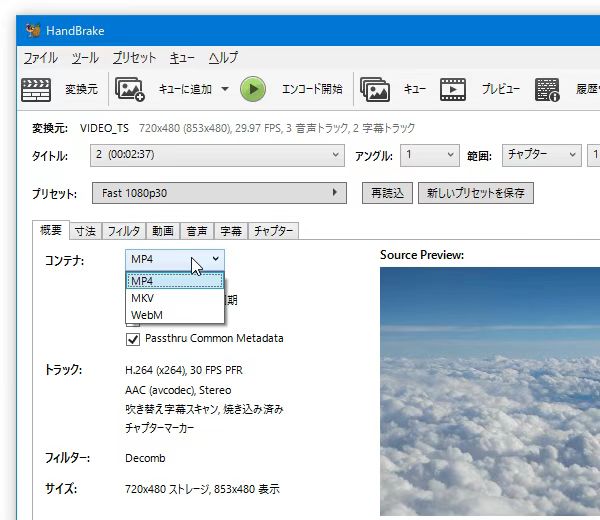Switch to the 寸法 tab
Screen dimensions: 600x520
tap(85, 231)
